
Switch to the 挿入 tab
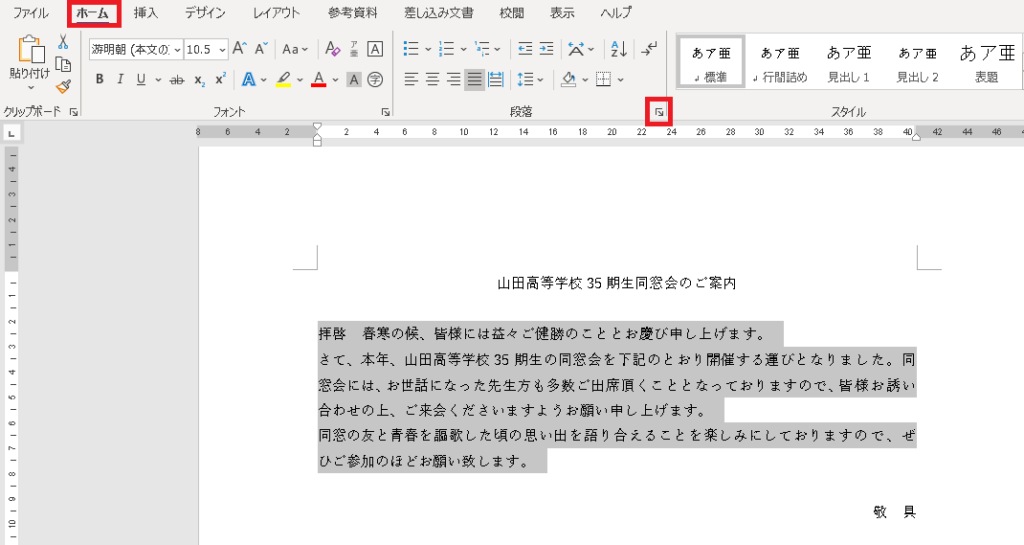tap(146, 13)
